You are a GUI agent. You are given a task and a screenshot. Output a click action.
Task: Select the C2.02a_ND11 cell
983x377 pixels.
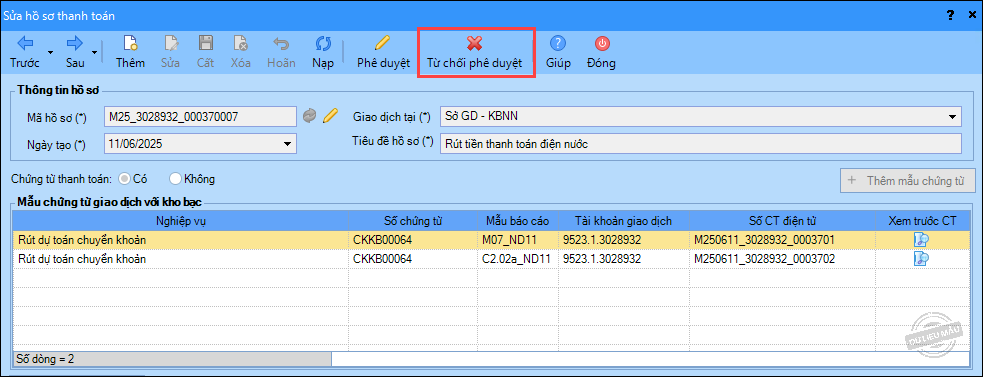[x=518, y=258]
